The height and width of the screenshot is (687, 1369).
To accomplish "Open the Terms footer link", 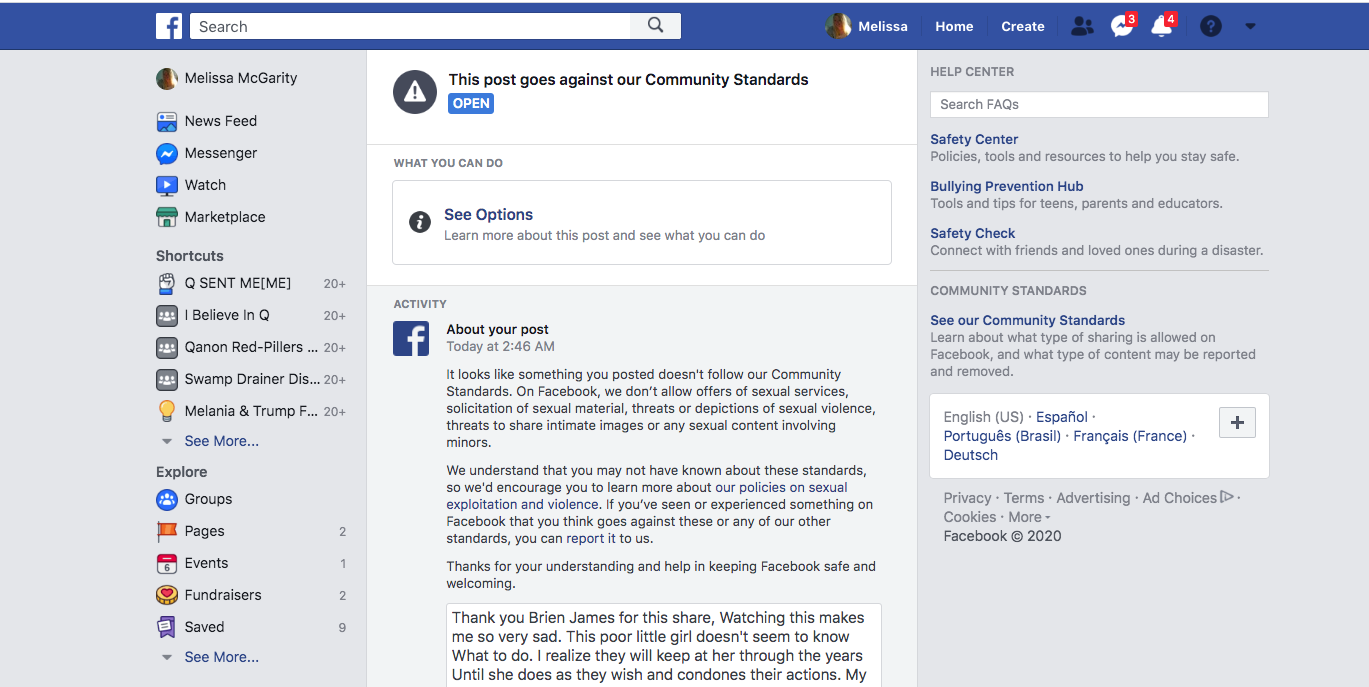I will [1024, 498].
